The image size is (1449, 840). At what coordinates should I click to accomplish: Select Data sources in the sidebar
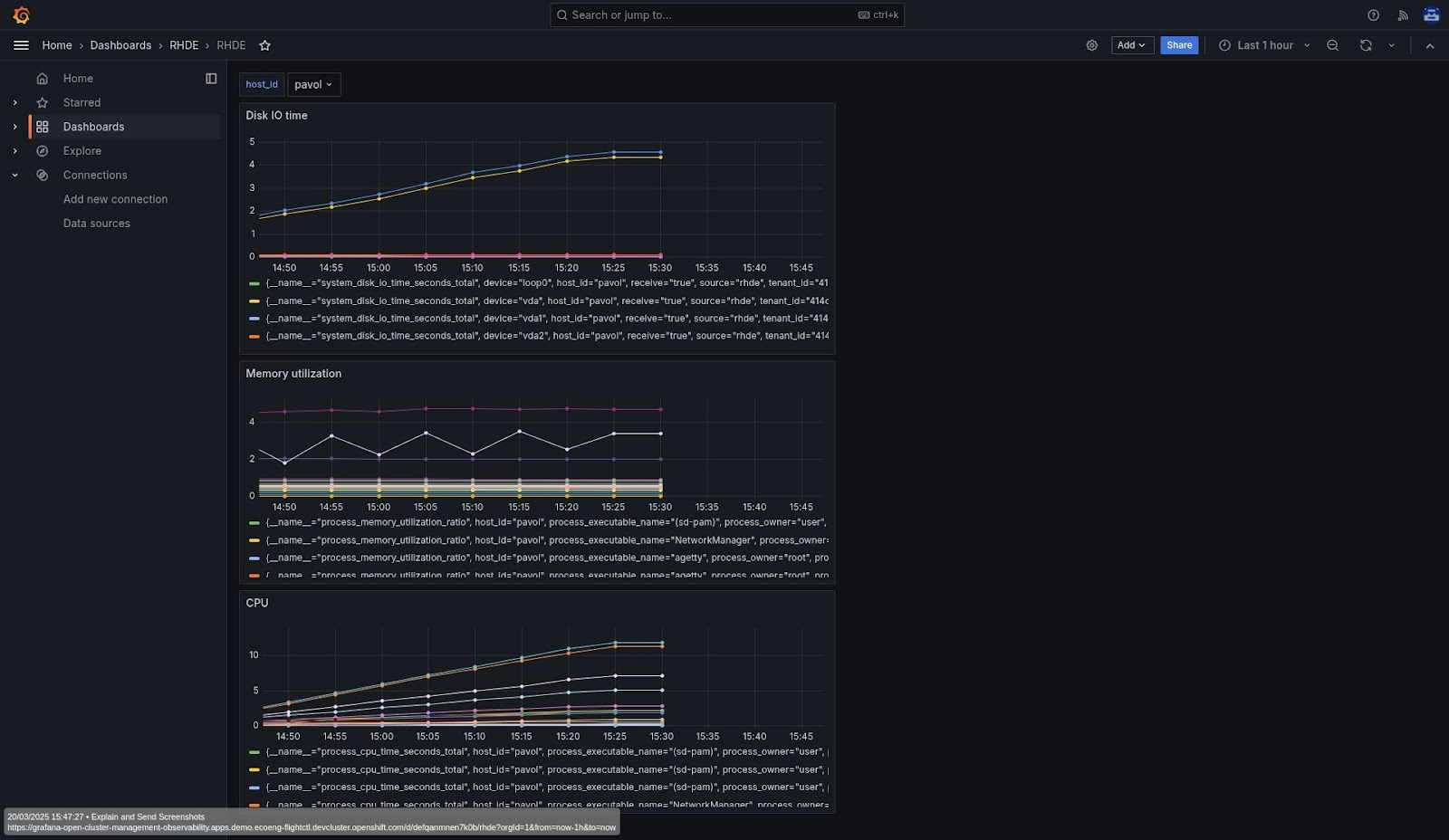[x=97, y=224]
